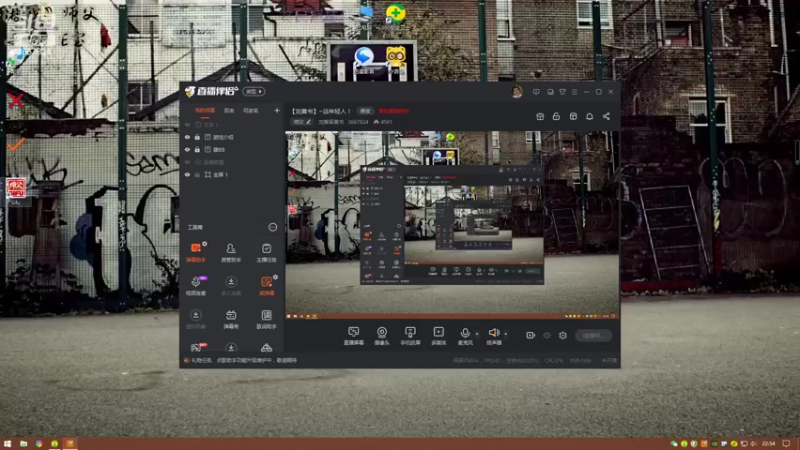Toggle visibility of the 游戏介绍 source

pyautogui.click(x=187, y=137)
